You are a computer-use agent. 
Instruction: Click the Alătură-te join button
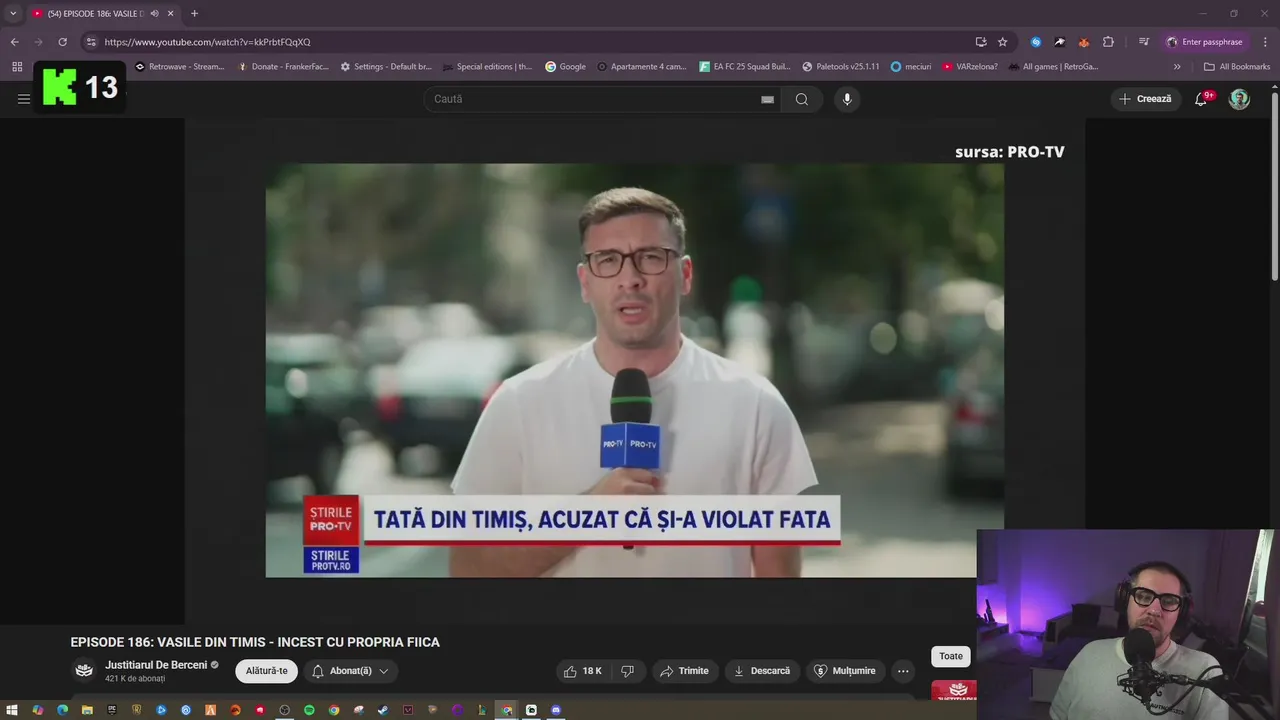tap(266, 671)
